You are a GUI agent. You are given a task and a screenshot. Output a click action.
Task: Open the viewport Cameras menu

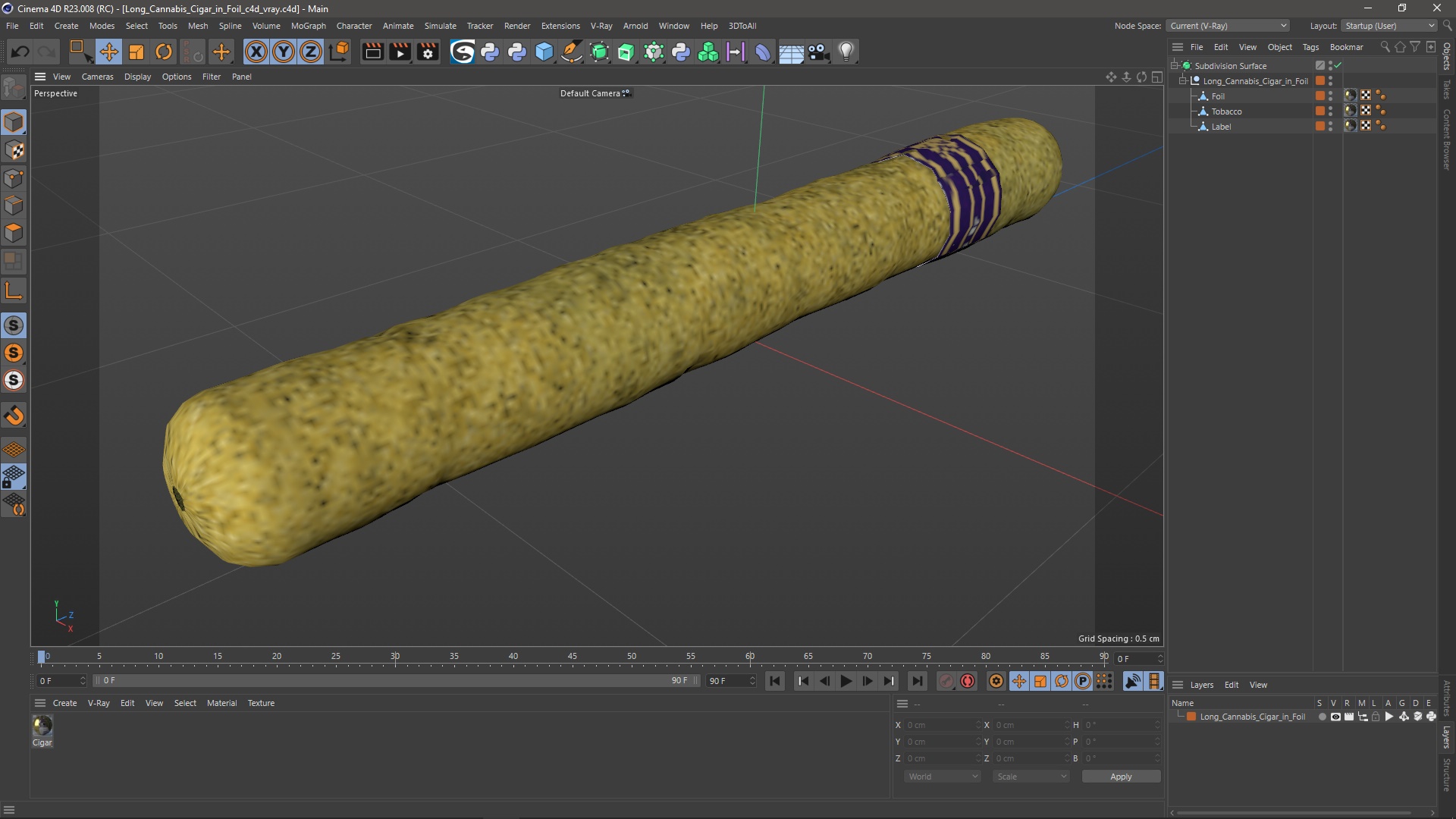[x=97, y=77]
